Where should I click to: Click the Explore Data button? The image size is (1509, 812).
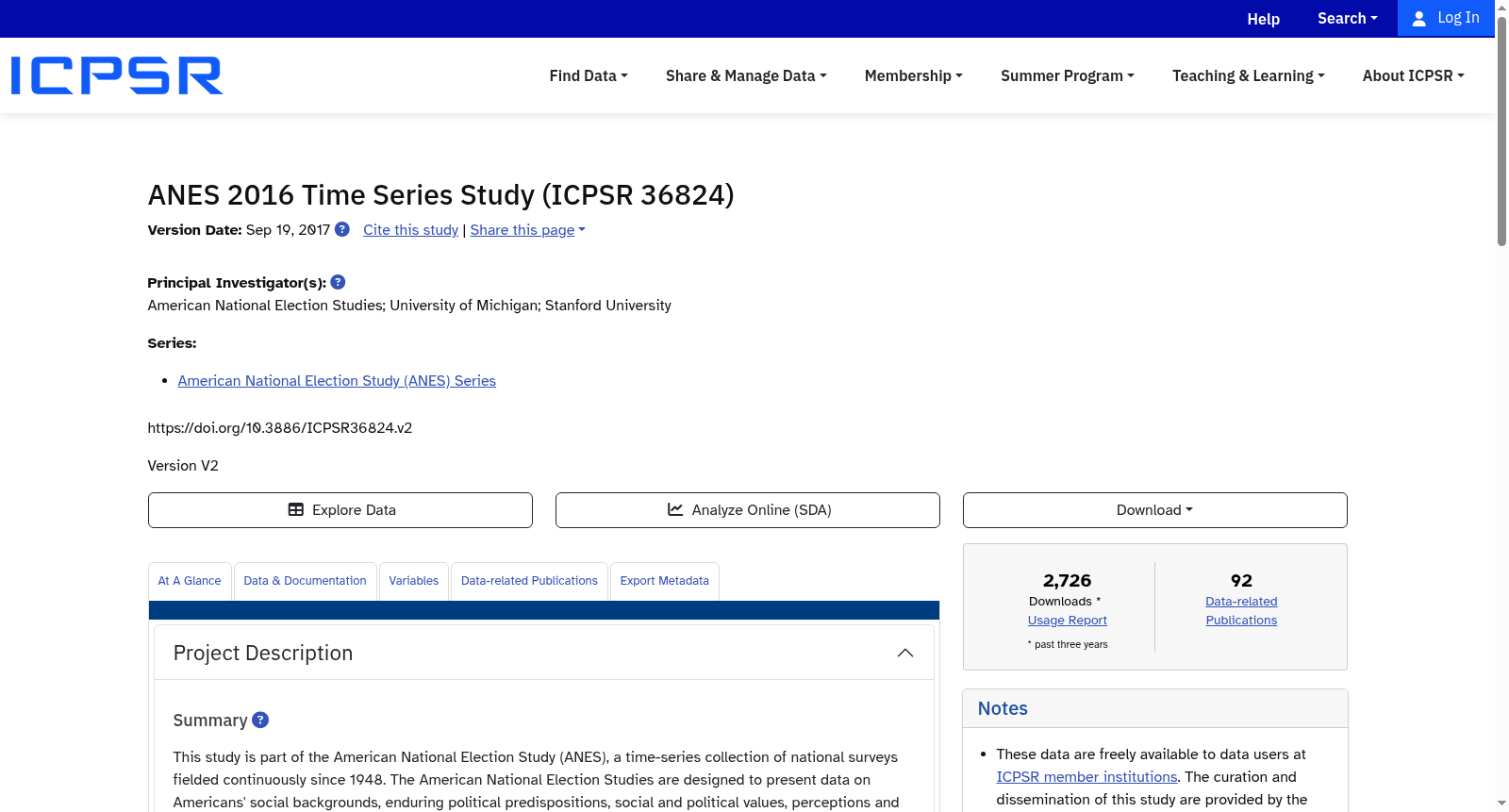pos(340,510)
